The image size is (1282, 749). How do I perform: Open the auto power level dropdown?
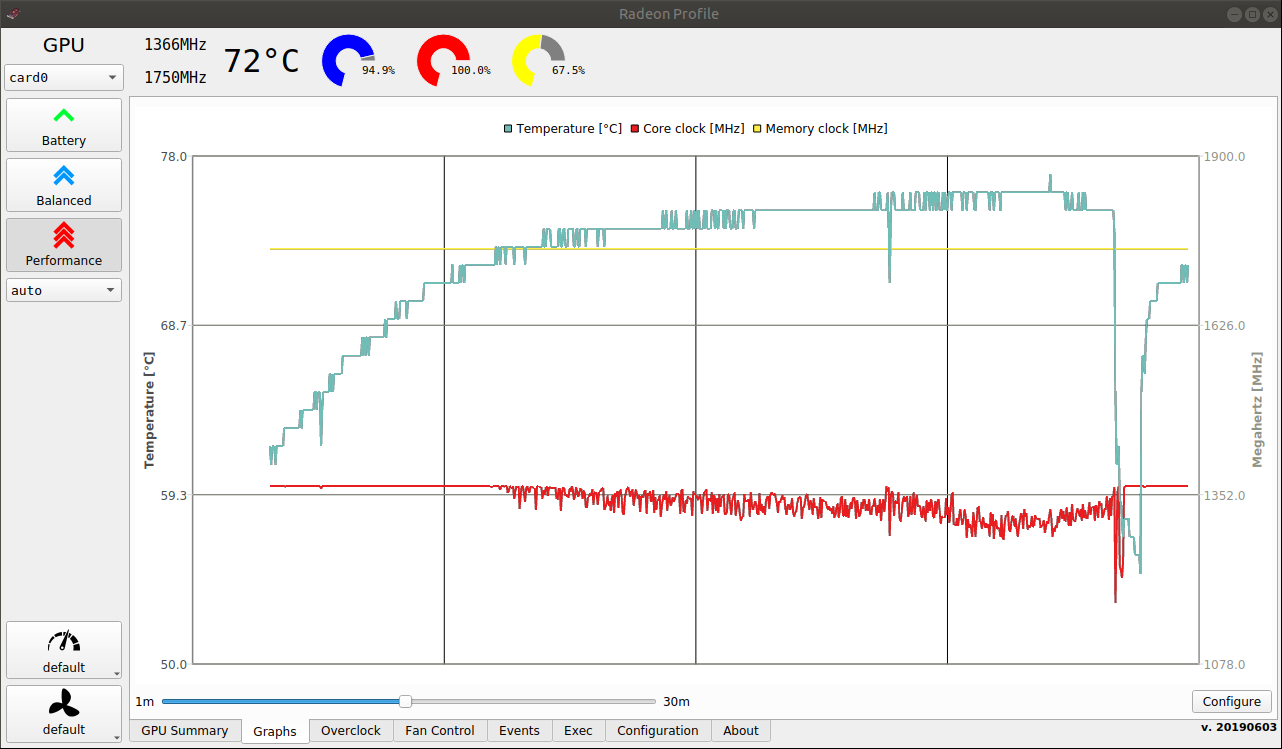(x=64, y=290)
